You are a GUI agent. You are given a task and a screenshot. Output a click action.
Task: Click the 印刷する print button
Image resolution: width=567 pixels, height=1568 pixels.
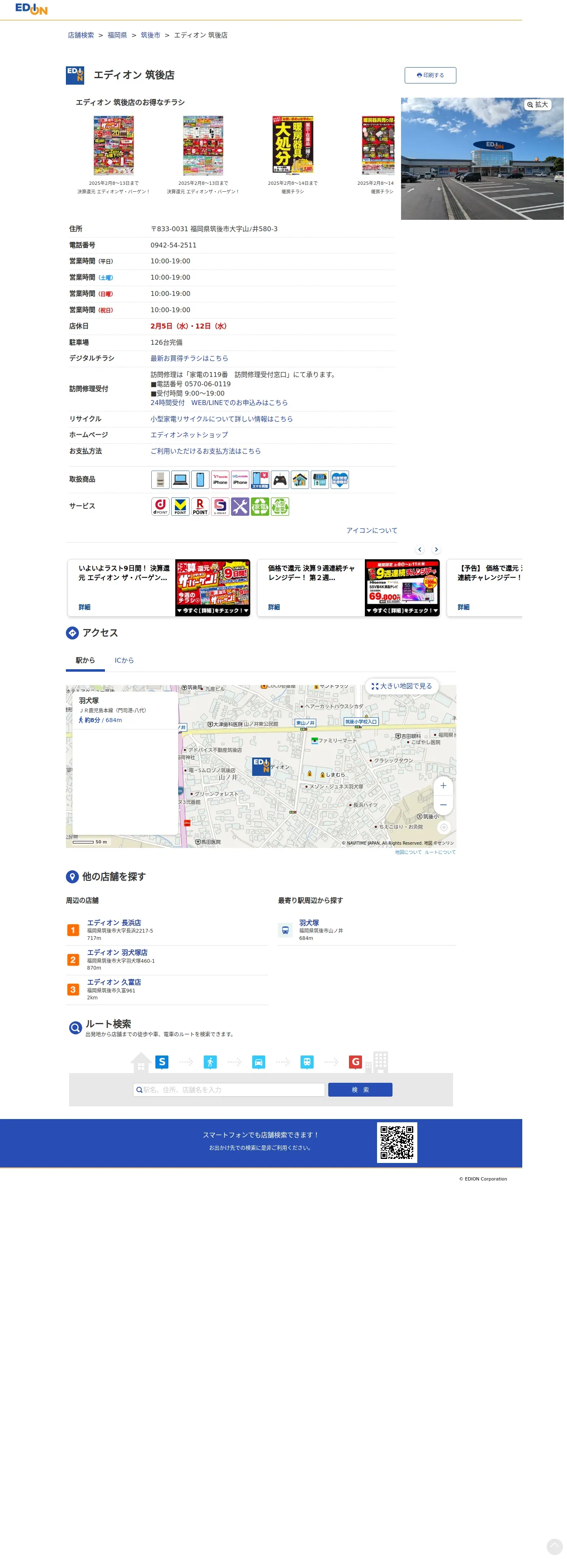point(430,75)
